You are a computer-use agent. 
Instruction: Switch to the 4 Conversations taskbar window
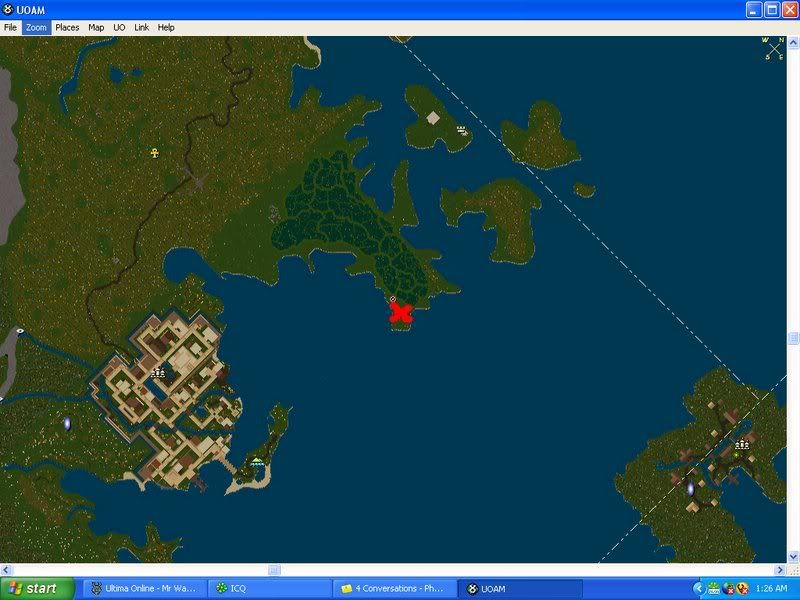coord(395,589)
